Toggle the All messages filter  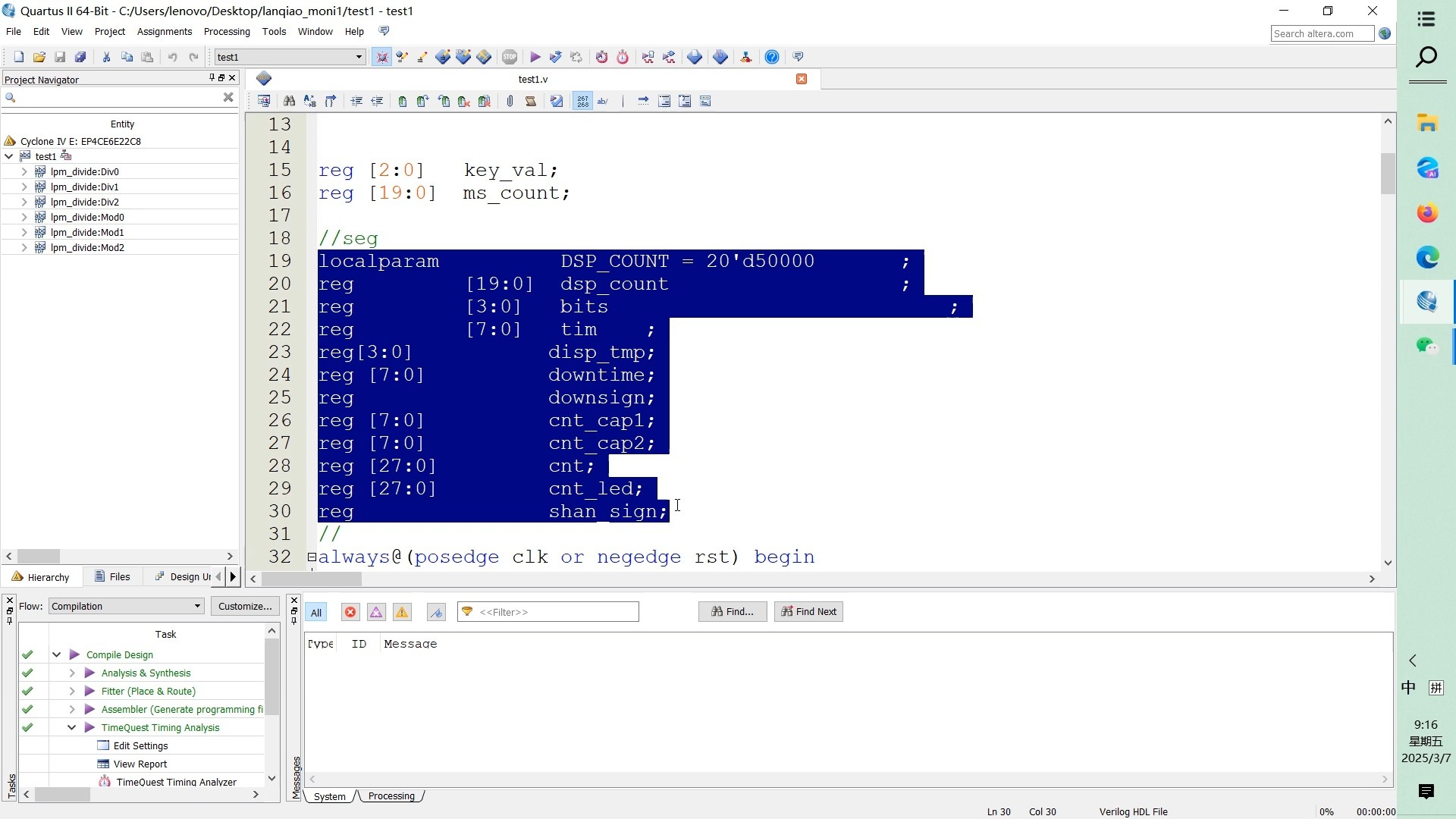pyautogui.click(x=316, y=612)
